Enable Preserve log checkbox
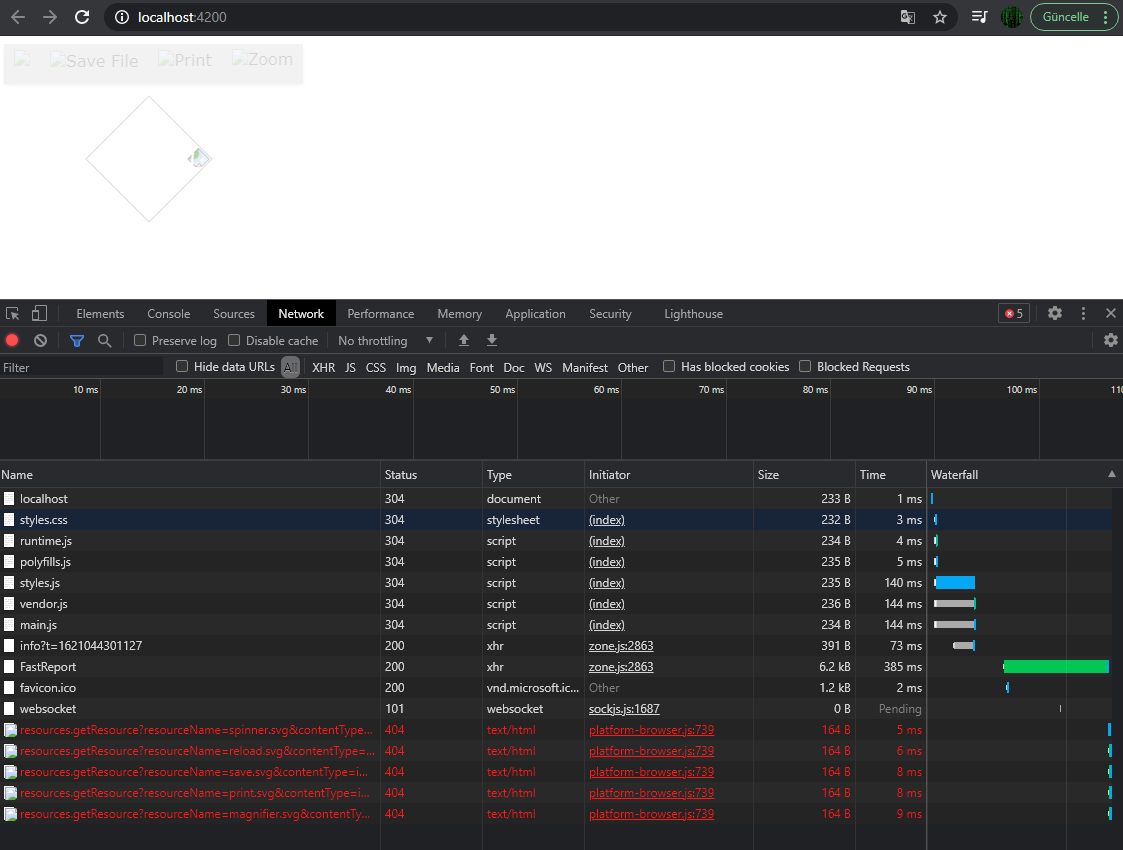The image size is (1123, 850). click(140, 340)
